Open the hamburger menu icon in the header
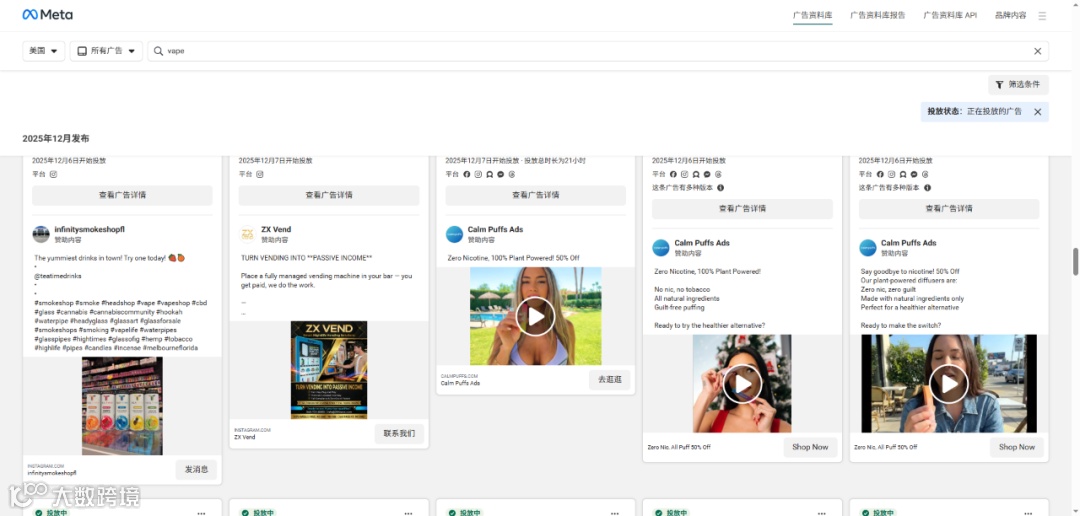Viewport: 1080px width, 516px height. (x=1042, y=15)
